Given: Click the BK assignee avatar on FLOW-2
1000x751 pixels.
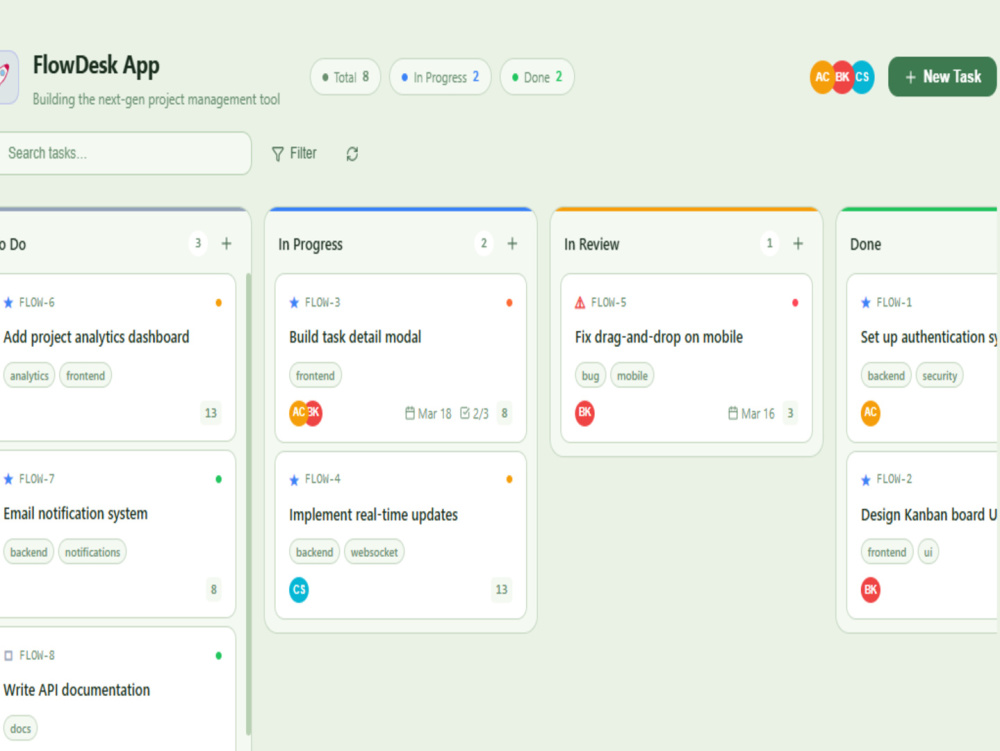Looking at the screenshot, I should [871, 590].
